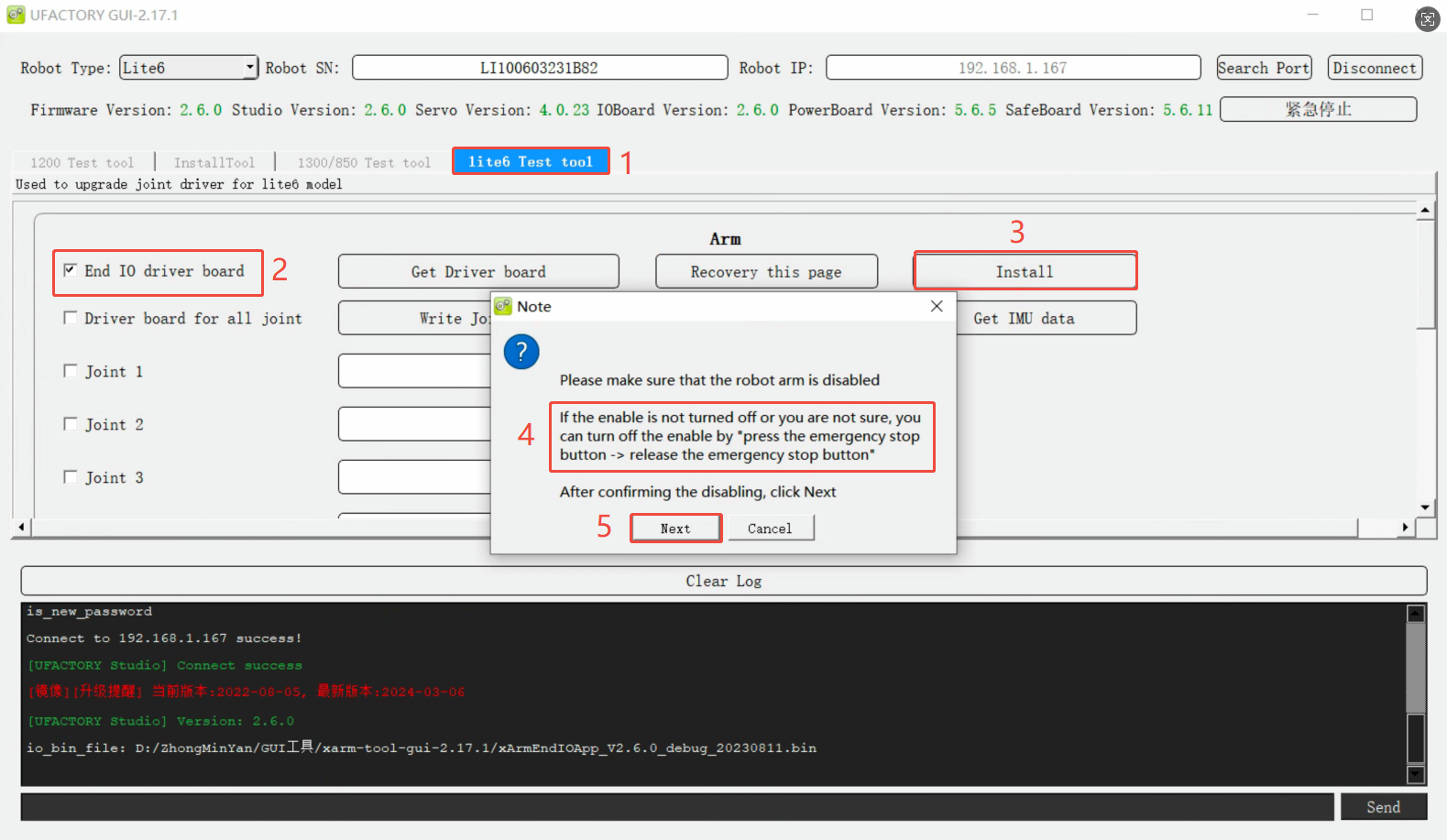1447x840 pixels.
Task: Click panel horizontal scrollbar left arrow
Action: 22,528
